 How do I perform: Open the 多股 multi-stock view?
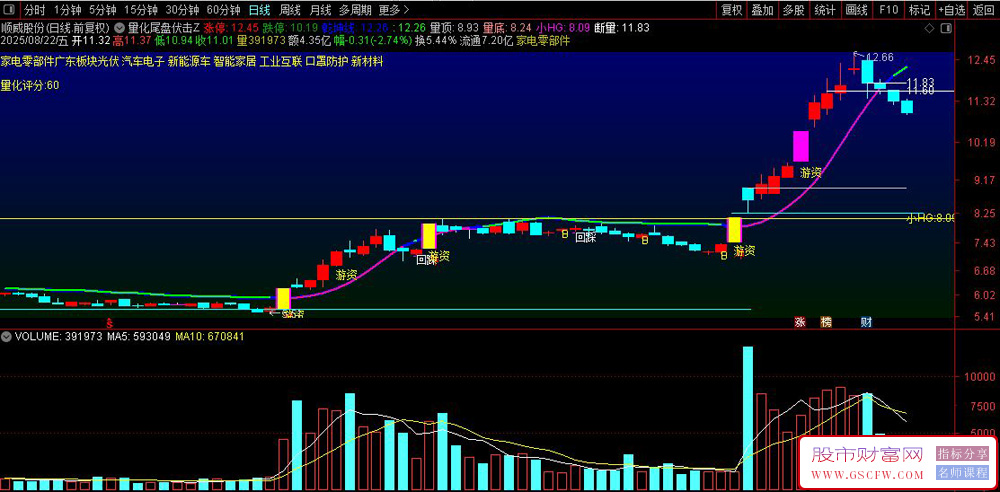(794, 10)
